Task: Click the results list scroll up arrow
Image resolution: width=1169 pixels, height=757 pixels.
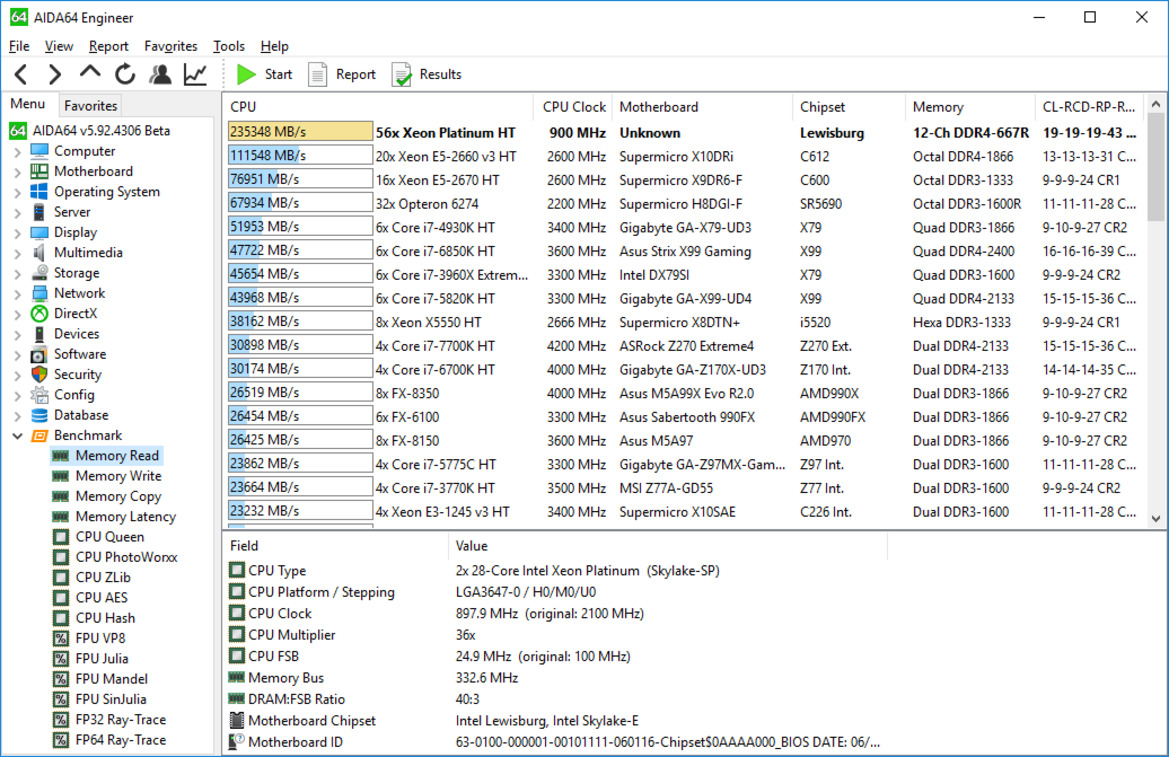Action: tap(1156, 104)
